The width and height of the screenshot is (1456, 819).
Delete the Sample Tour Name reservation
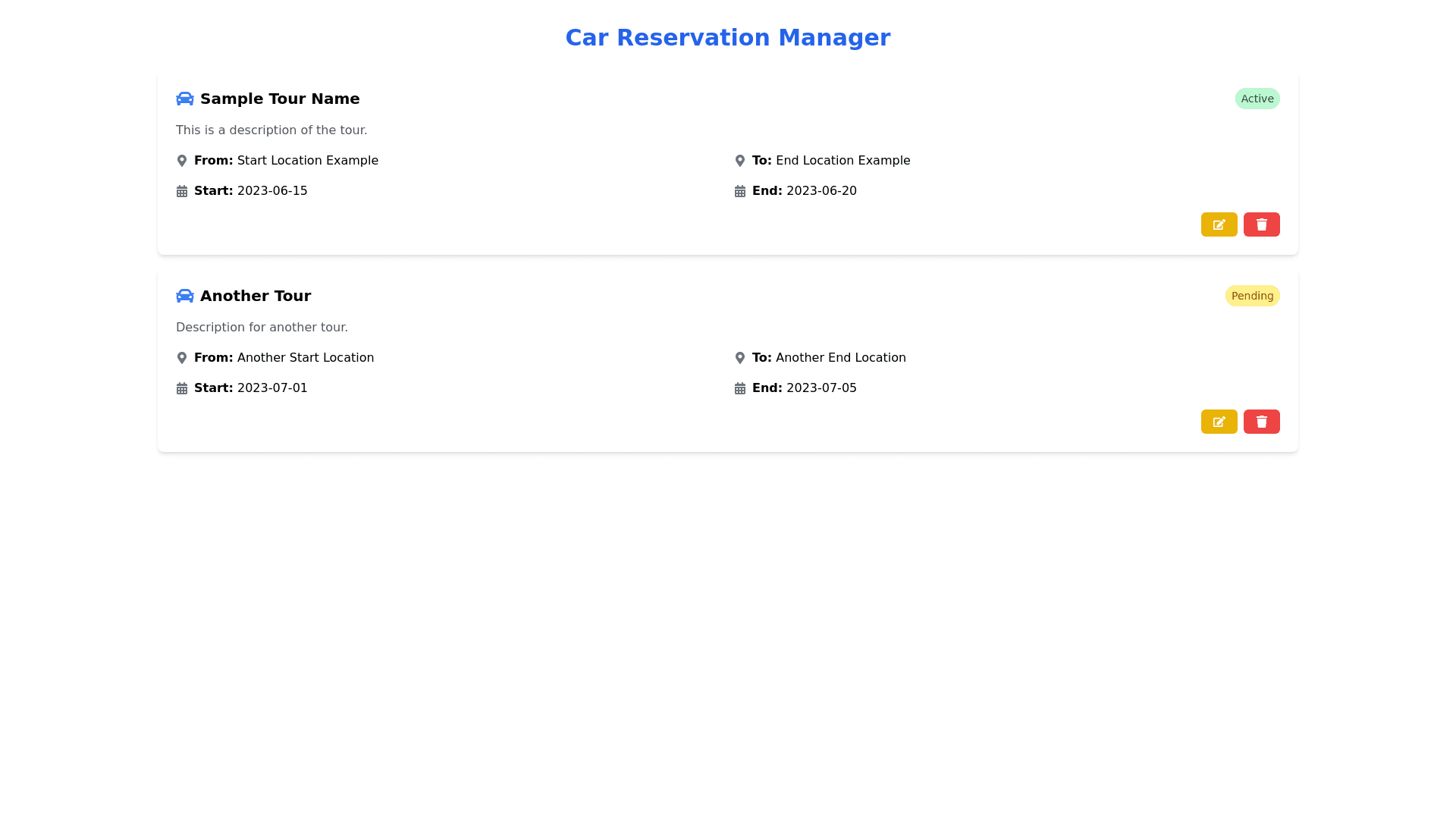tap(1261, 224)
